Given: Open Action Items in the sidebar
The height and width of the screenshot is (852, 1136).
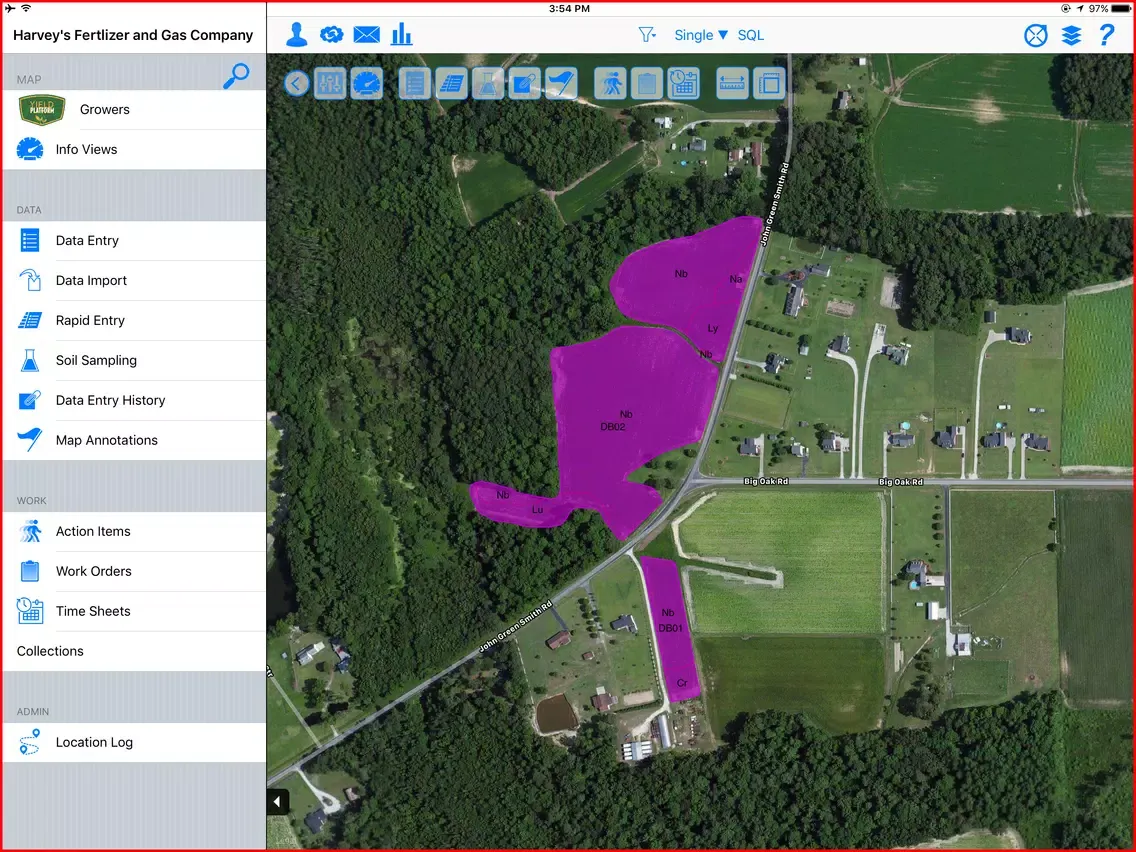Looking at the screenshot, I should [x=134, y=531].
